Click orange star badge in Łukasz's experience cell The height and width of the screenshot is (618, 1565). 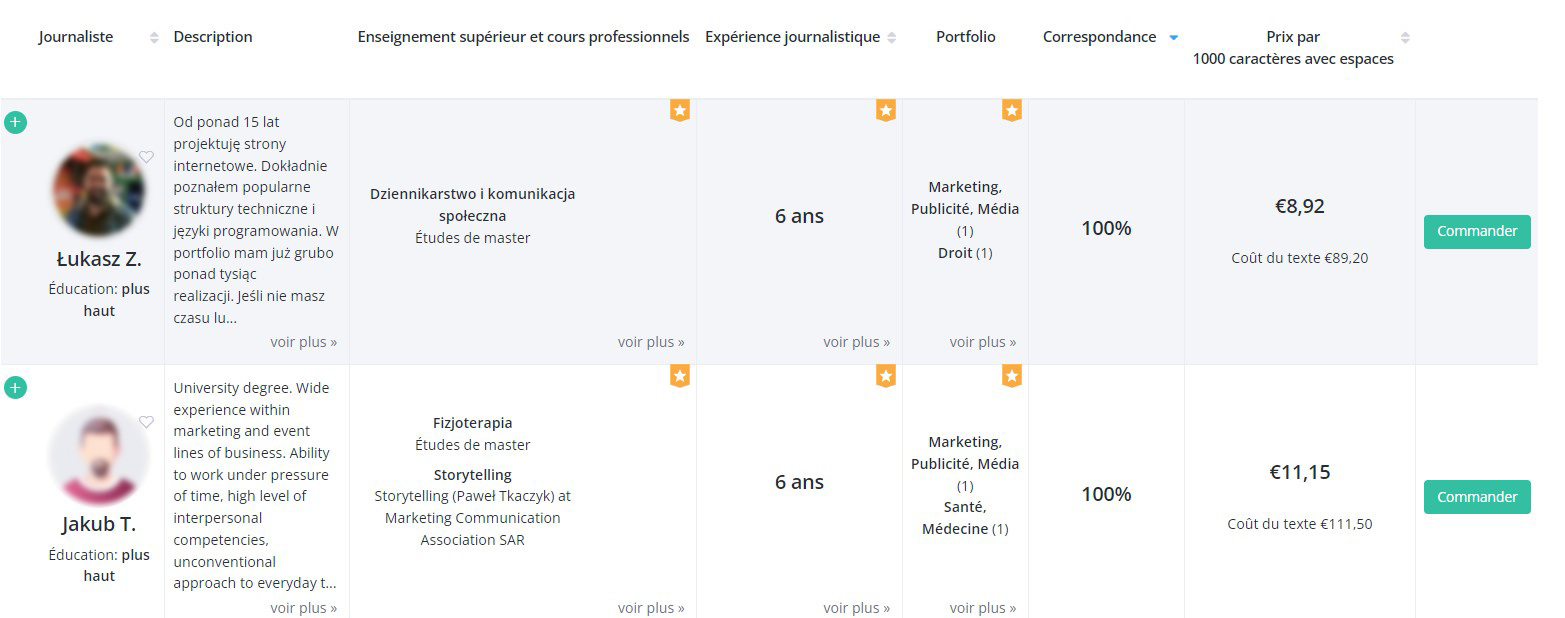(x=885, y=110)
